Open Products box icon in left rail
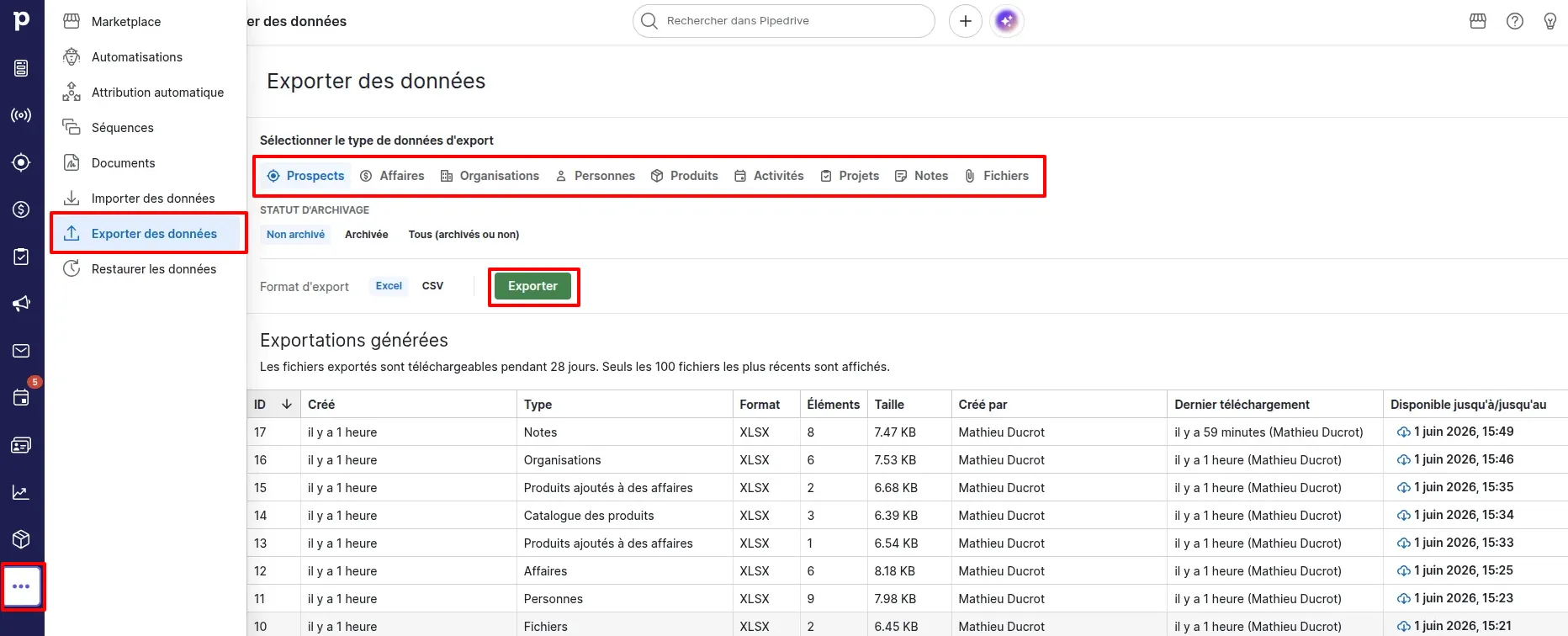The width and height of the screenshot is (1568, 636). pos(22,539)
